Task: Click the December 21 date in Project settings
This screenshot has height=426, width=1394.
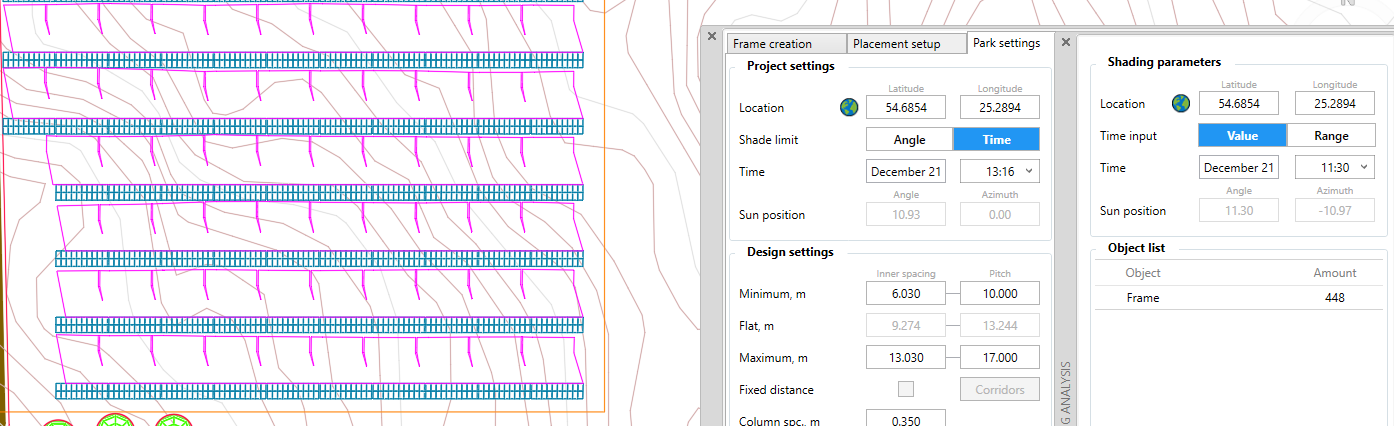Action: pyautogui.click(x=906, y=172)
